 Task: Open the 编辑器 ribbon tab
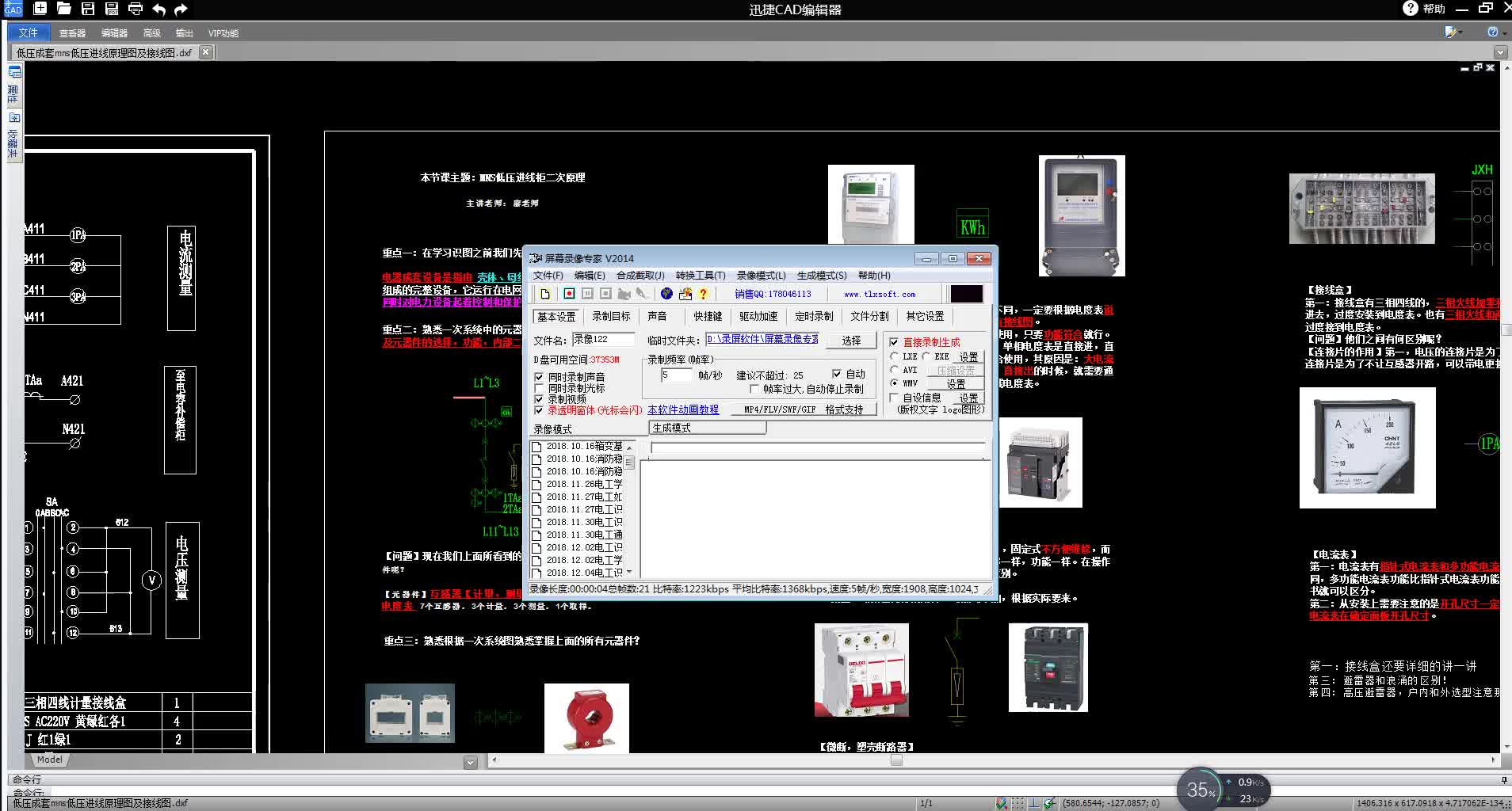click(114, 33)
